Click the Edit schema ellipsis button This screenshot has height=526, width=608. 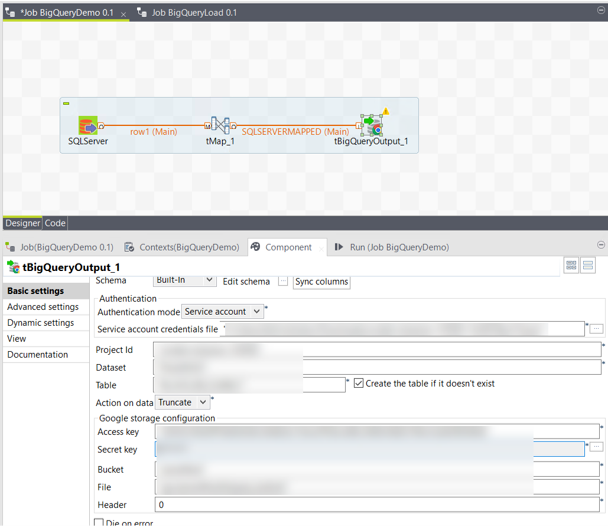tap(283, 281)
